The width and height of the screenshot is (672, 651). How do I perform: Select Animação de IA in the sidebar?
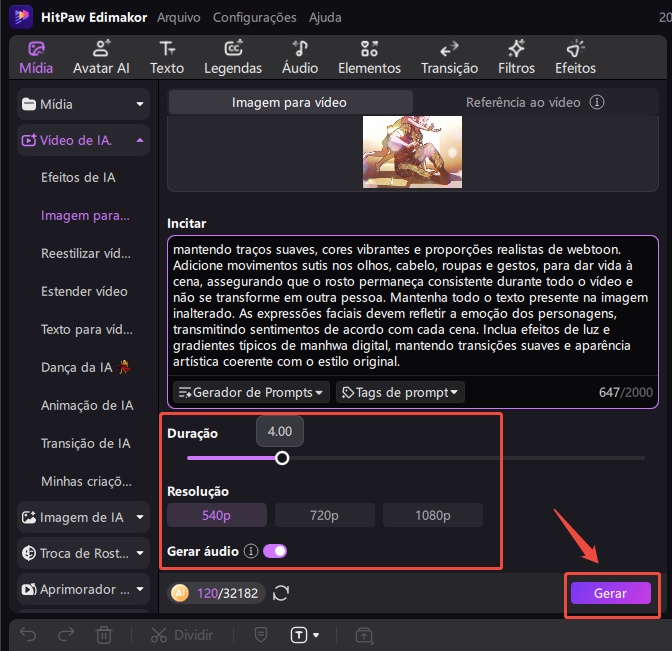tap(87, 405)
